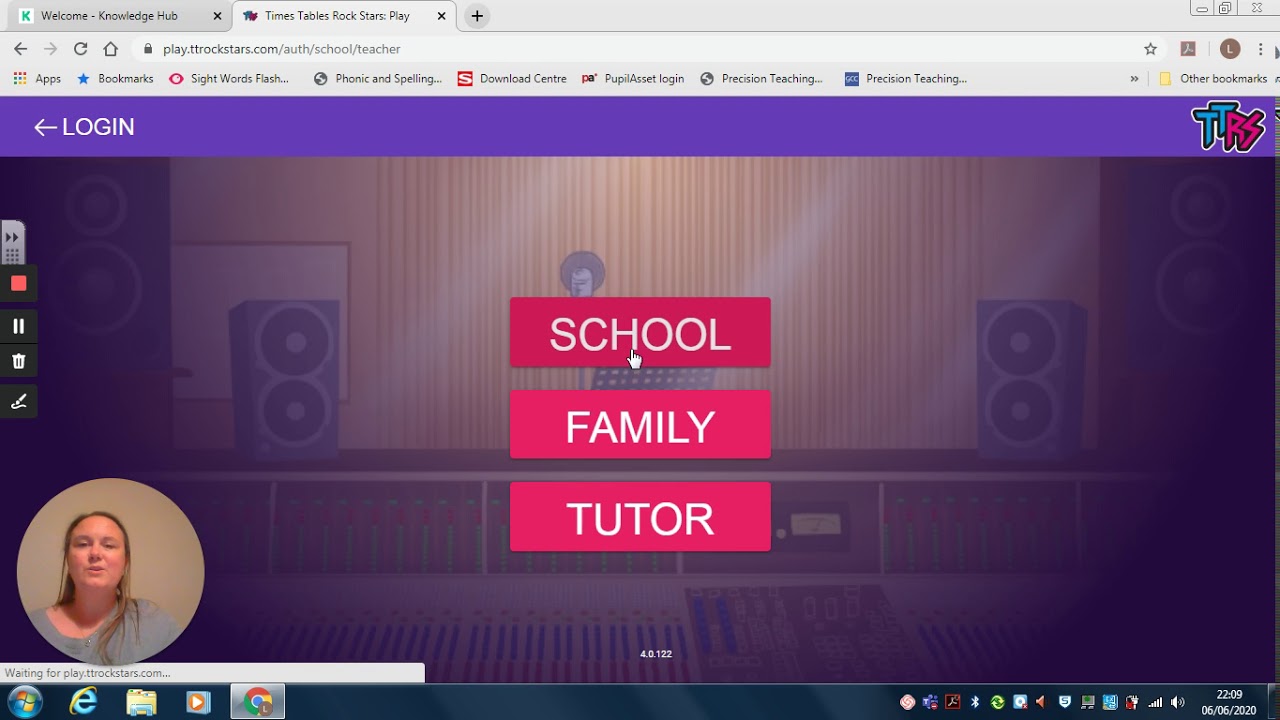Launch Internet Explorer from the taskbar
This screenshot has width=1280, height=720.
click(x=83, y=702)
